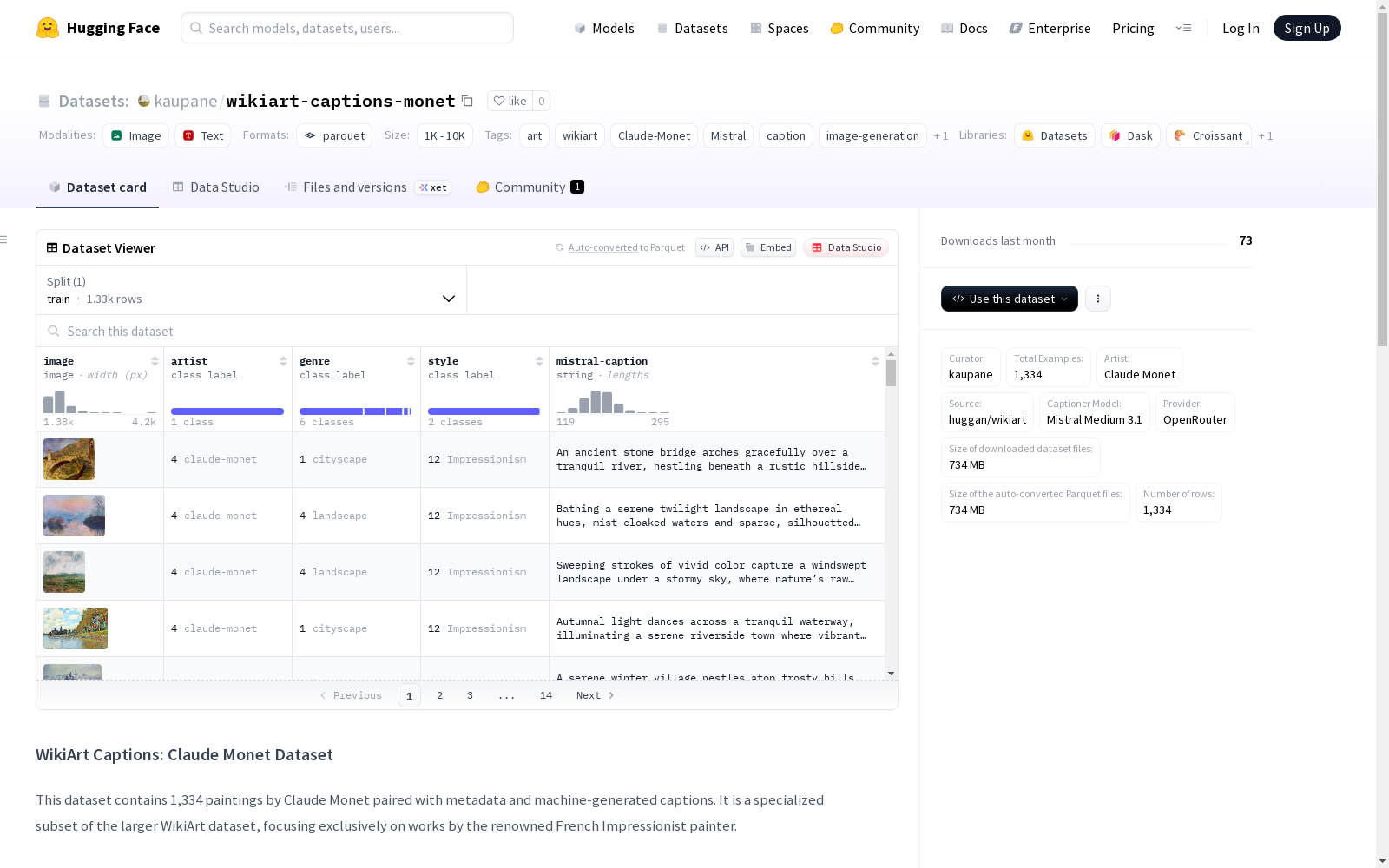The image size is (1389, 868).
Task: Select the Dataset card tab
Action: 97,187
